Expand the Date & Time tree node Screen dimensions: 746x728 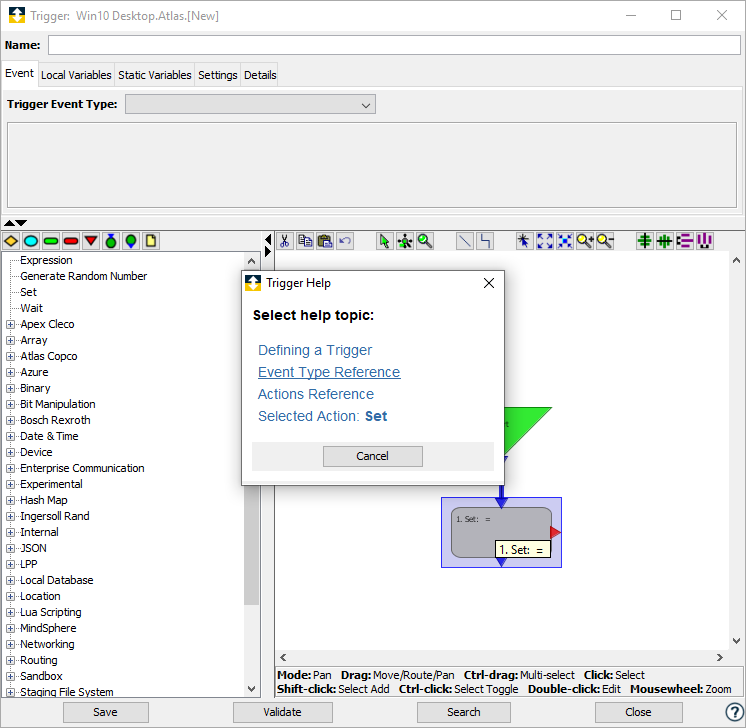(10, 436)
